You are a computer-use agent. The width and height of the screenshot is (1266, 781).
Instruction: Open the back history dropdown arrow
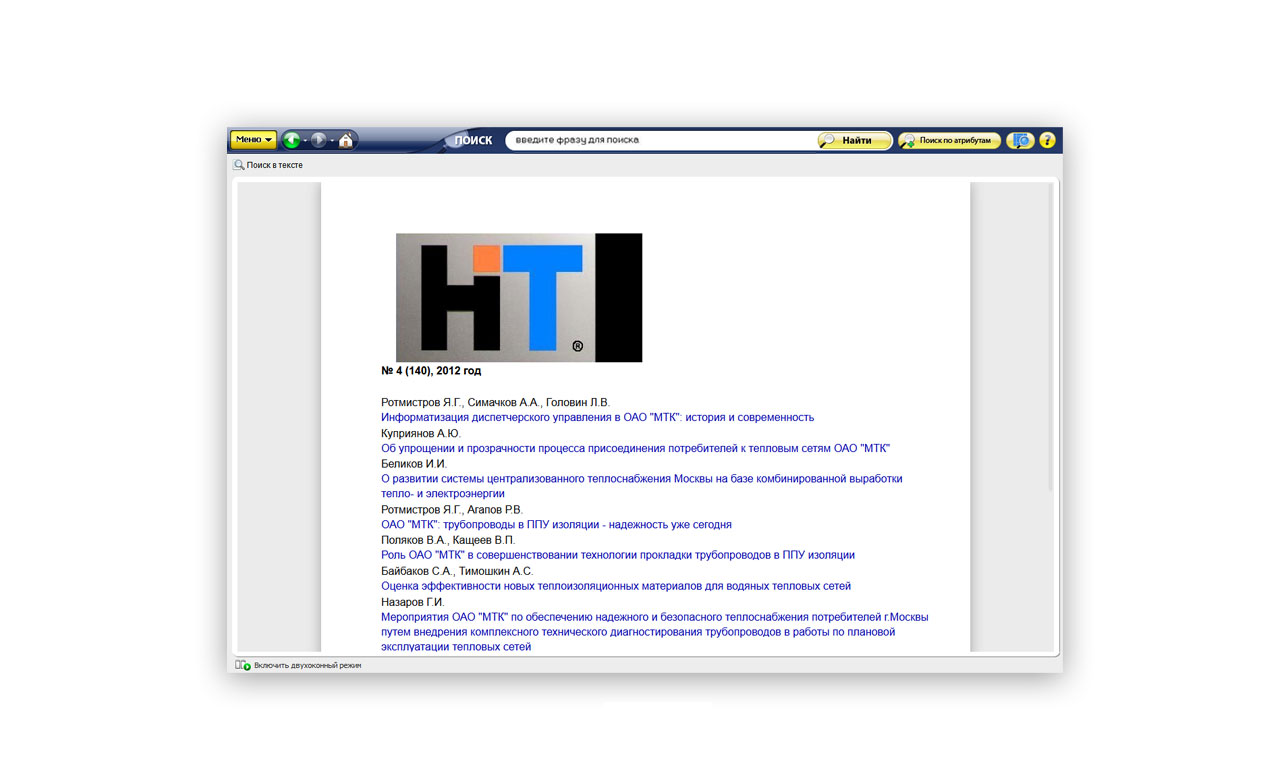(x=305, y=141)
